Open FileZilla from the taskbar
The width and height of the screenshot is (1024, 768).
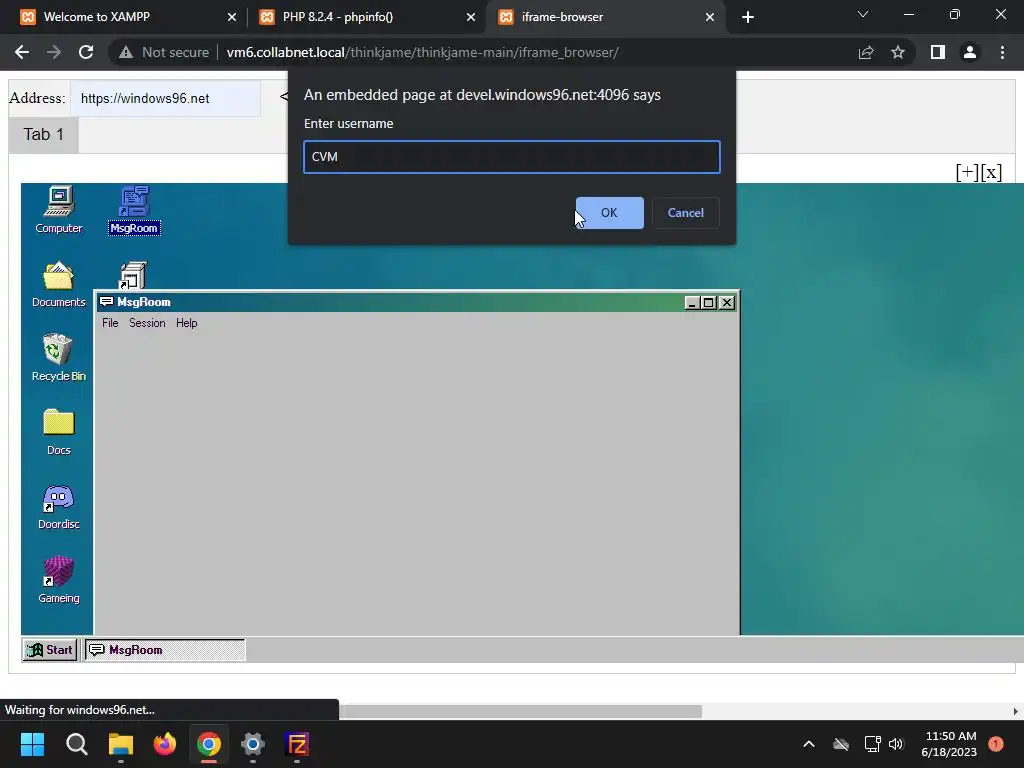[297, 744]
